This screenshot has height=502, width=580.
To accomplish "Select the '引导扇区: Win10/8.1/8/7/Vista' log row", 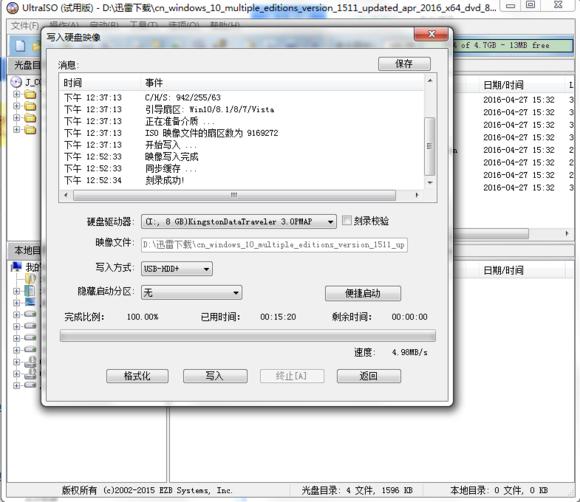I will pos(242,109).
